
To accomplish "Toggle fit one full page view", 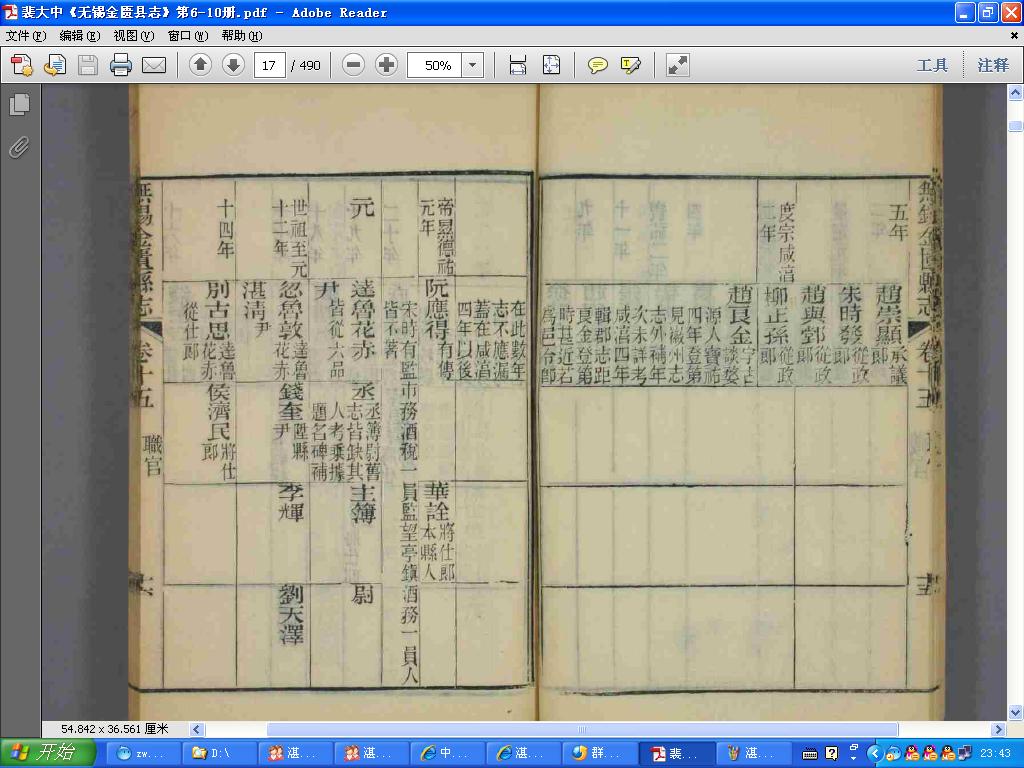I will click(551, 65).
